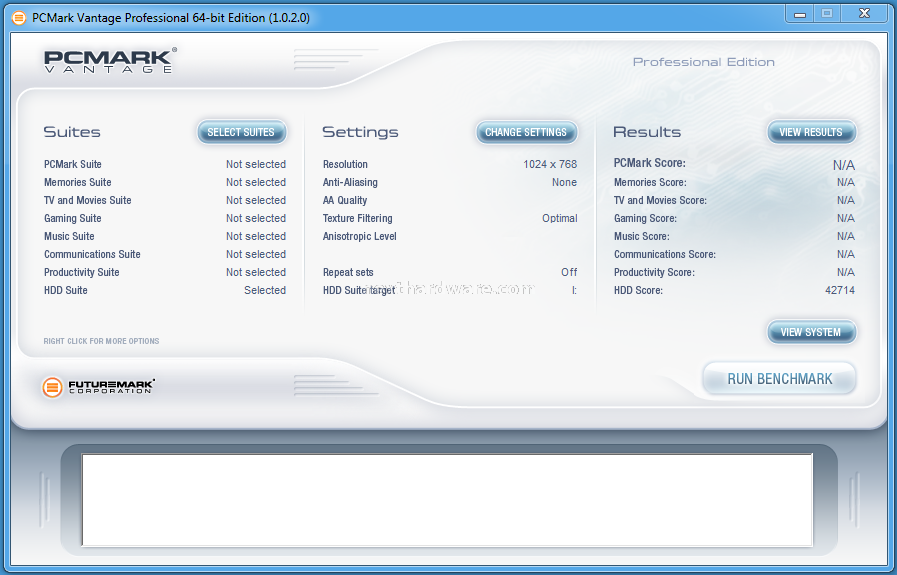
Task: Click 'Gaming Suite' label
Action: click(73, 219)
